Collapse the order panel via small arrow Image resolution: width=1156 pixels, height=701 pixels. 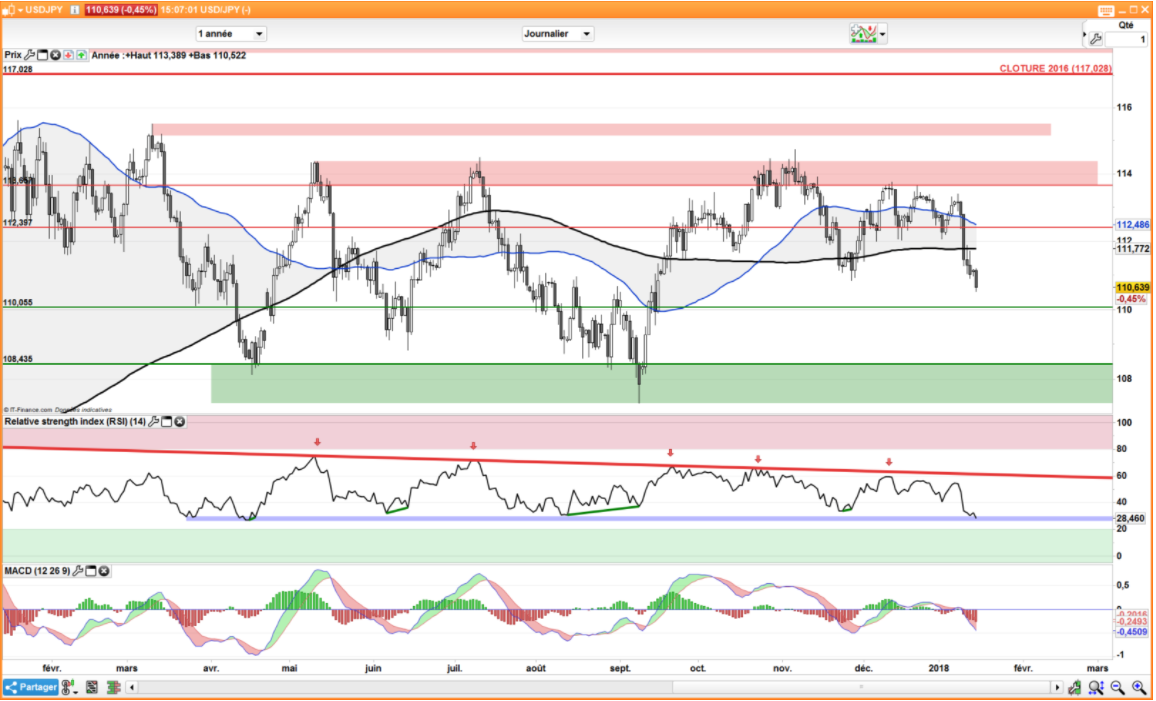(1085, 34)
